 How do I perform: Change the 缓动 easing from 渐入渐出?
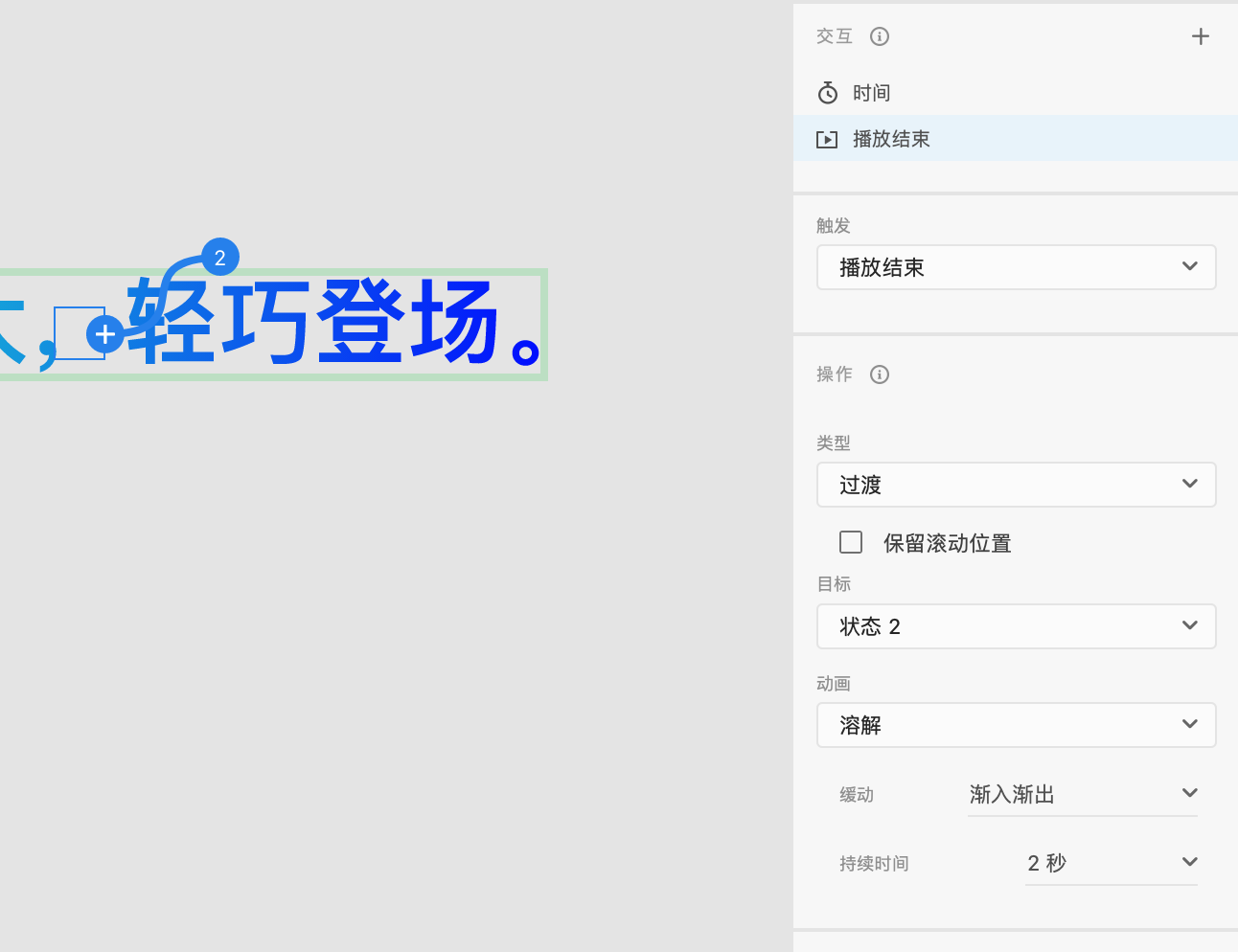[1082, 794]
